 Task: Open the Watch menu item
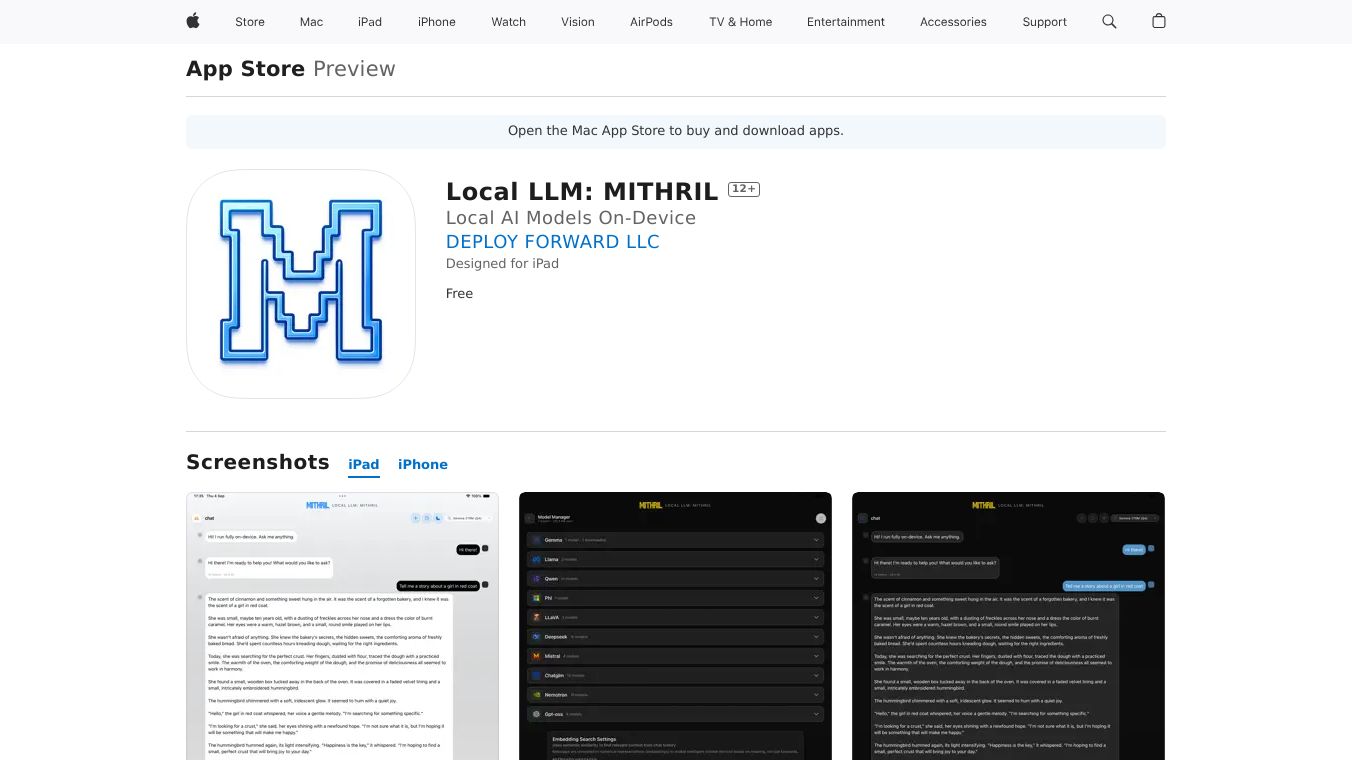pos(509,22)
